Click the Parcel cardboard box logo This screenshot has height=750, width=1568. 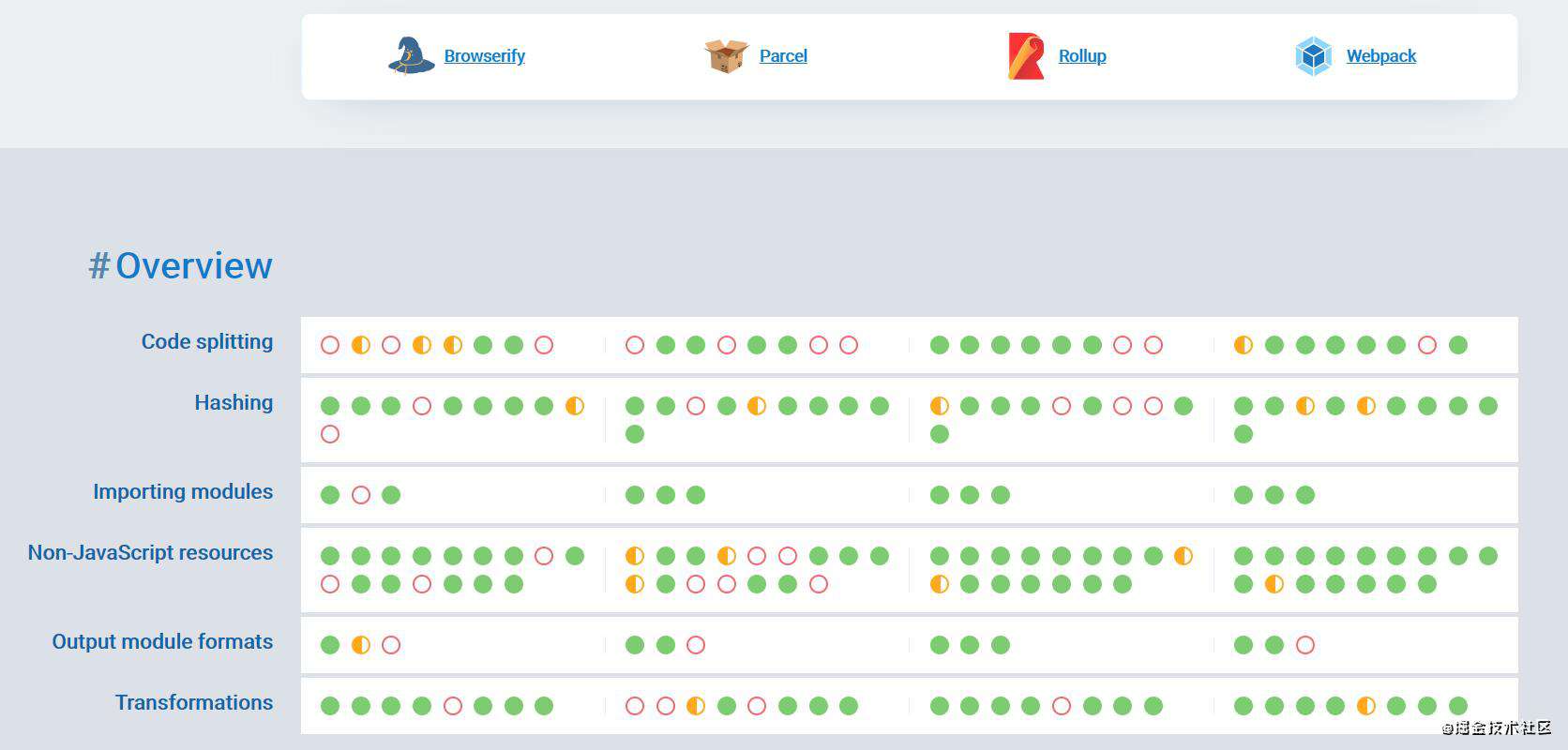point(726,55)
